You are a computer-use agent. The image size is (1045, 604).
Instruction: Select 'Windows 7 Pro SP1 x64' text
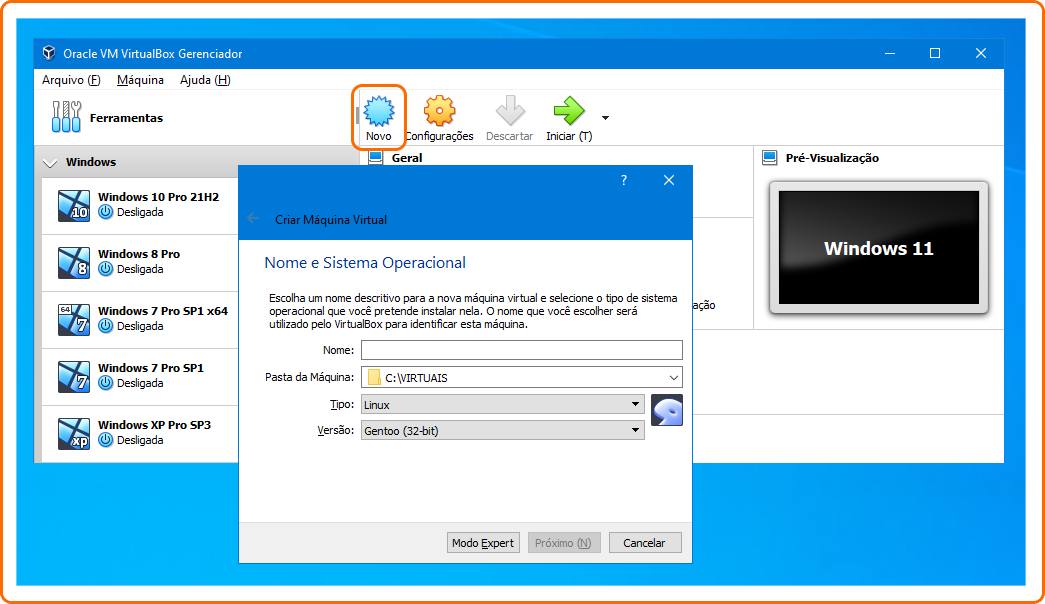point(163,311)
